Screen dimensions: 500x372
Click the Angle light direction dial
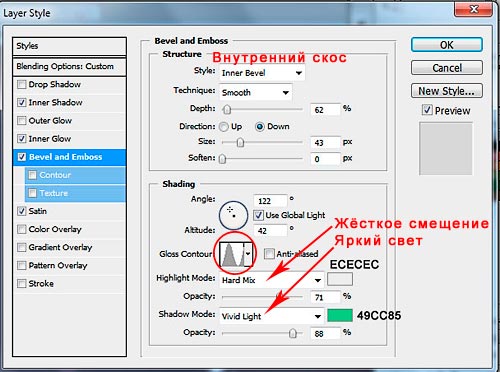(x=233, y=215)
